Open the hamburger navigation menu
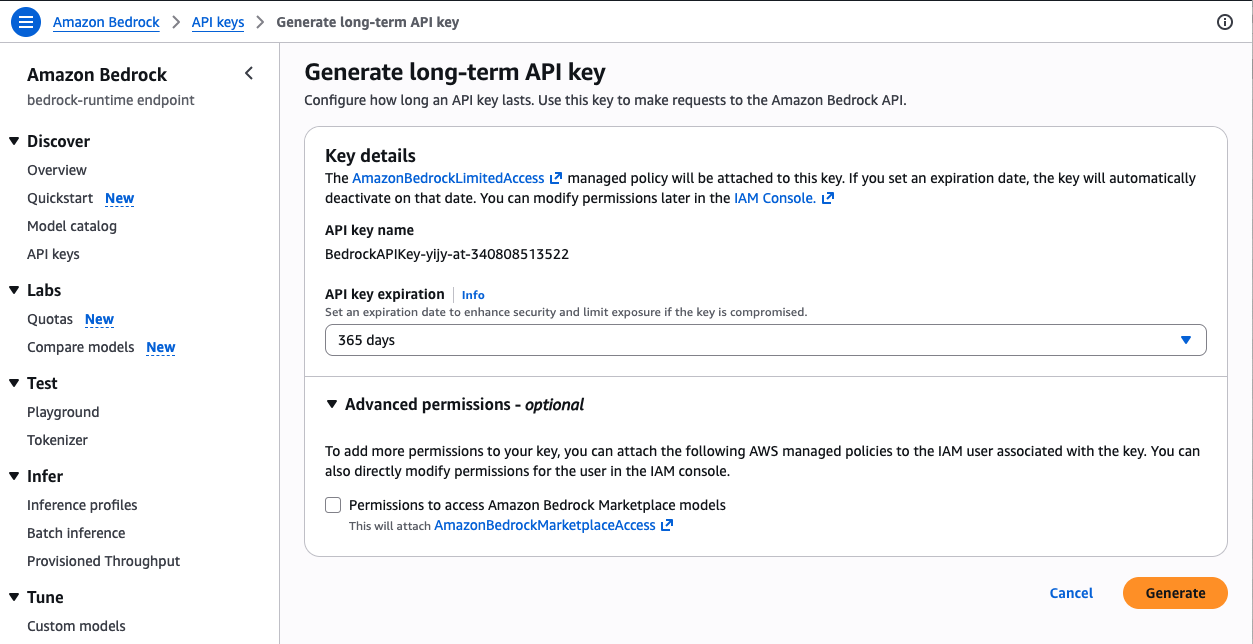This screenshot has height=644, width=1253. 26,22
